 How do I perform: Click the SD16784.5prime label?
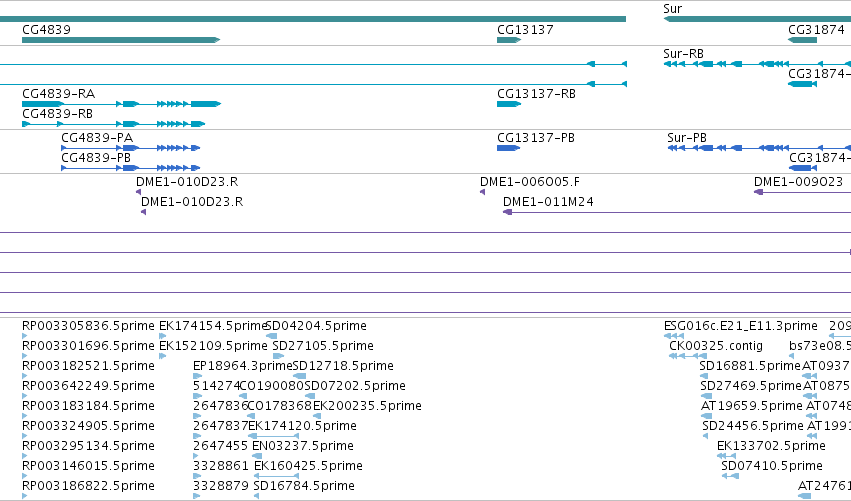(304, 486)
